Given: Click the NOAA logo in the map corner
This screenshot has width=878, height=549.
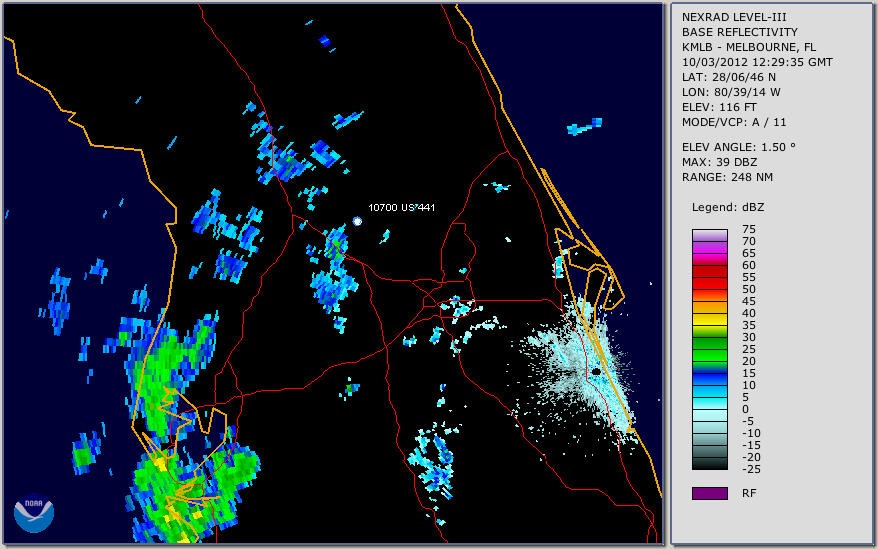Looking at the screenshot, I should point(34,513).
